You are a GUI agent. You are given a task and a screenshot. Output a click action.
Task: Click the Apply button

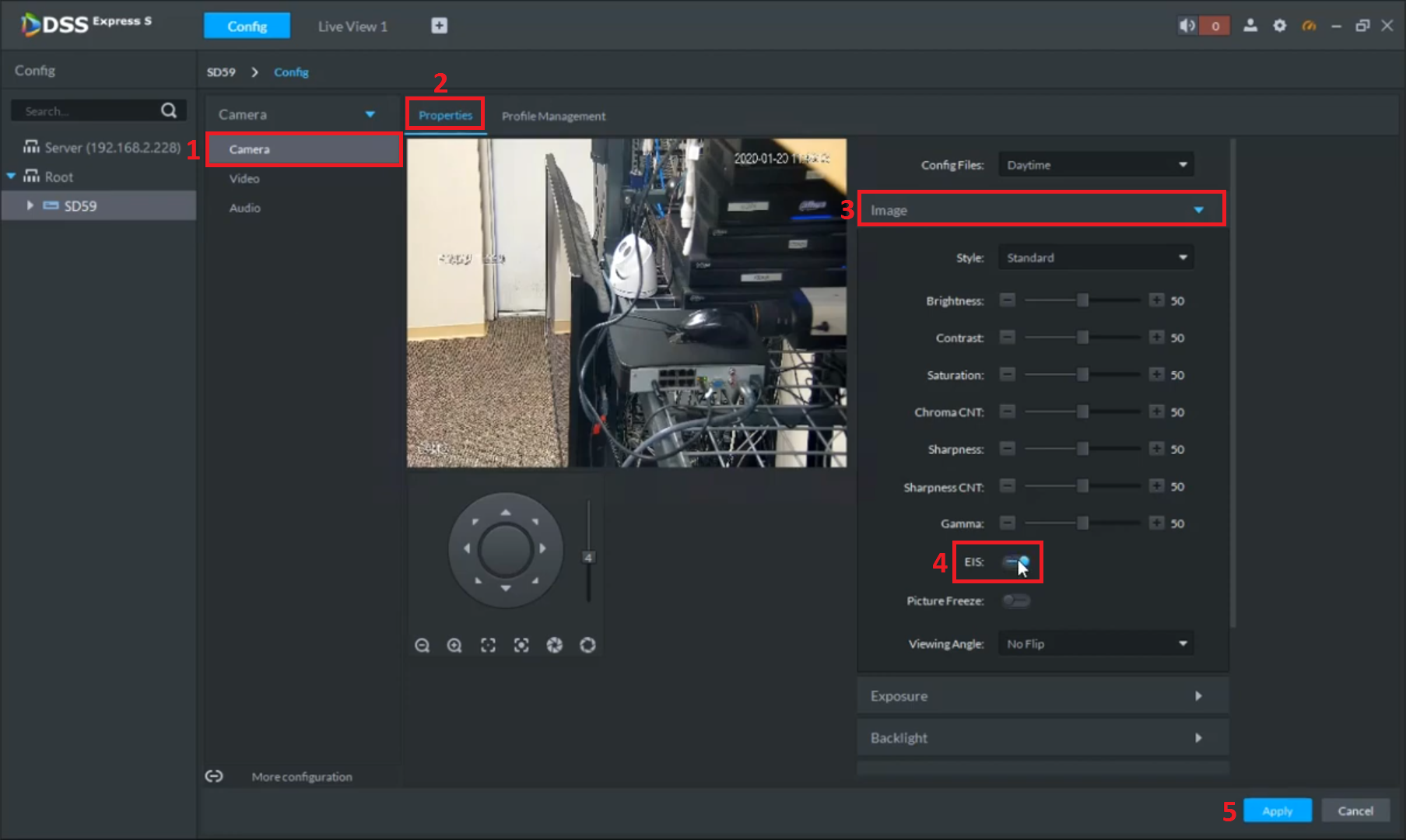(x=1277, y=810)
